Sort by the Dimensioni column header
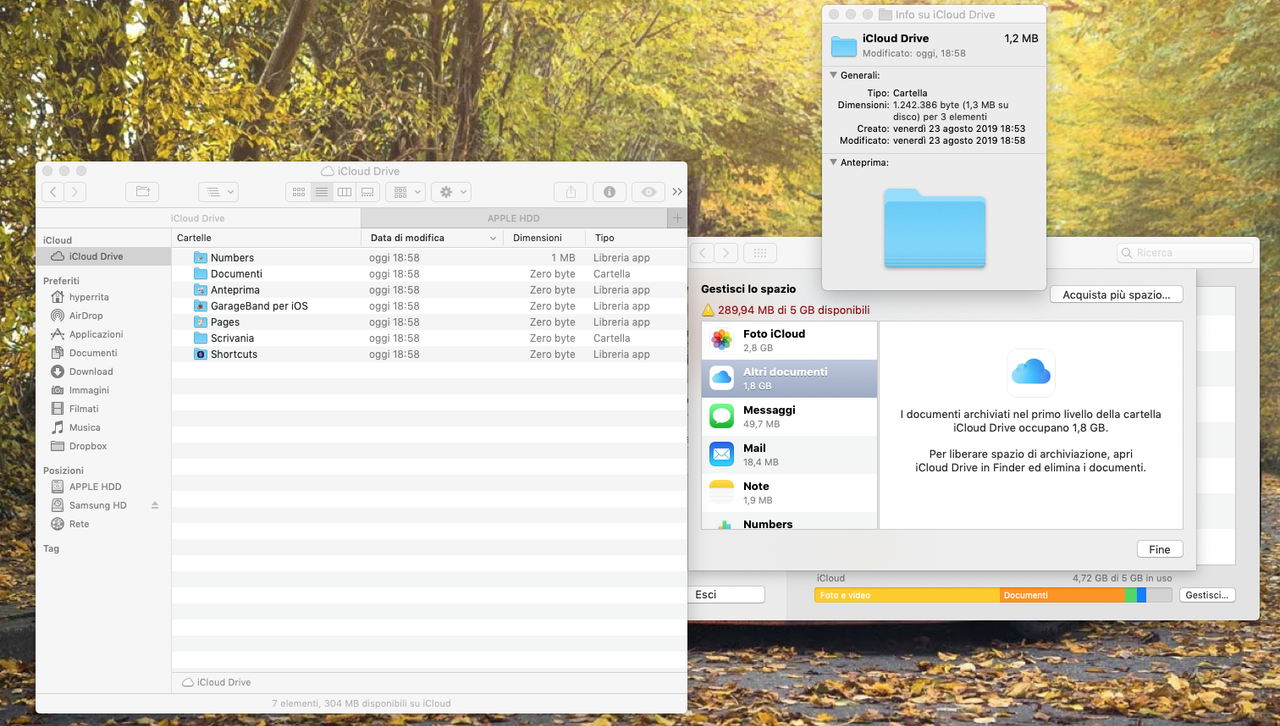The image size is (1280, 726). 545,238
